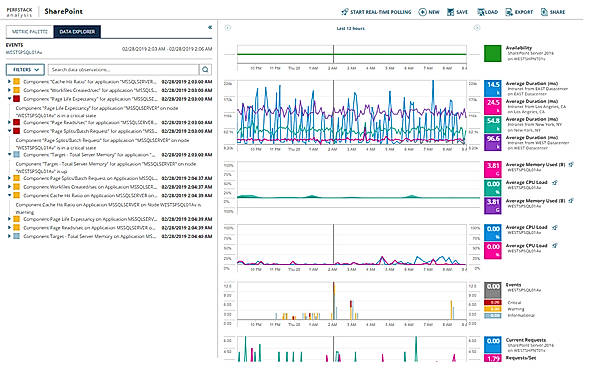
Task: Start real-time polling
Action: point(376,12)
